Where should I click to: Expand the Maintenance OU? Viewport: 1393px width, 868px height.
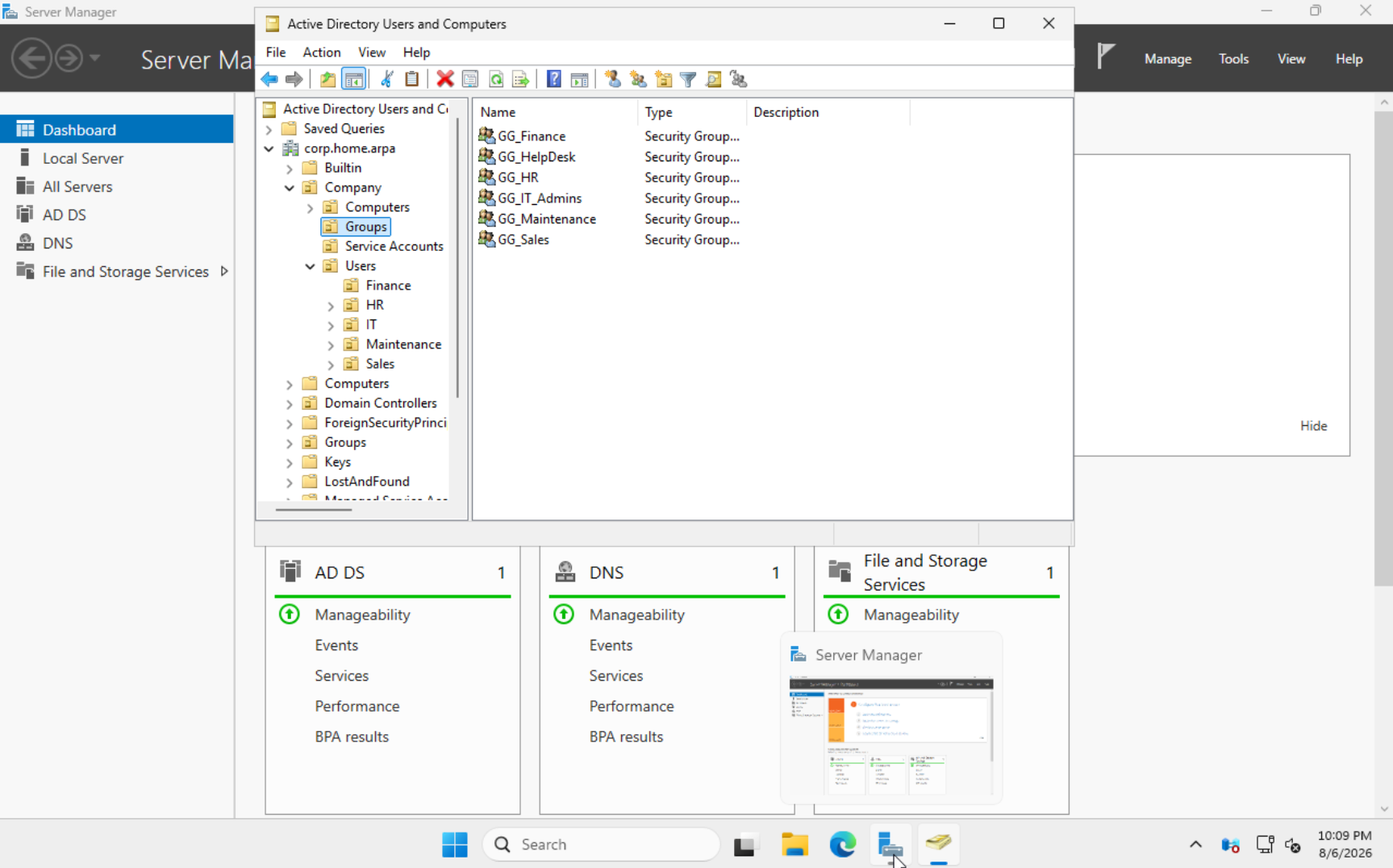point(331,345)
